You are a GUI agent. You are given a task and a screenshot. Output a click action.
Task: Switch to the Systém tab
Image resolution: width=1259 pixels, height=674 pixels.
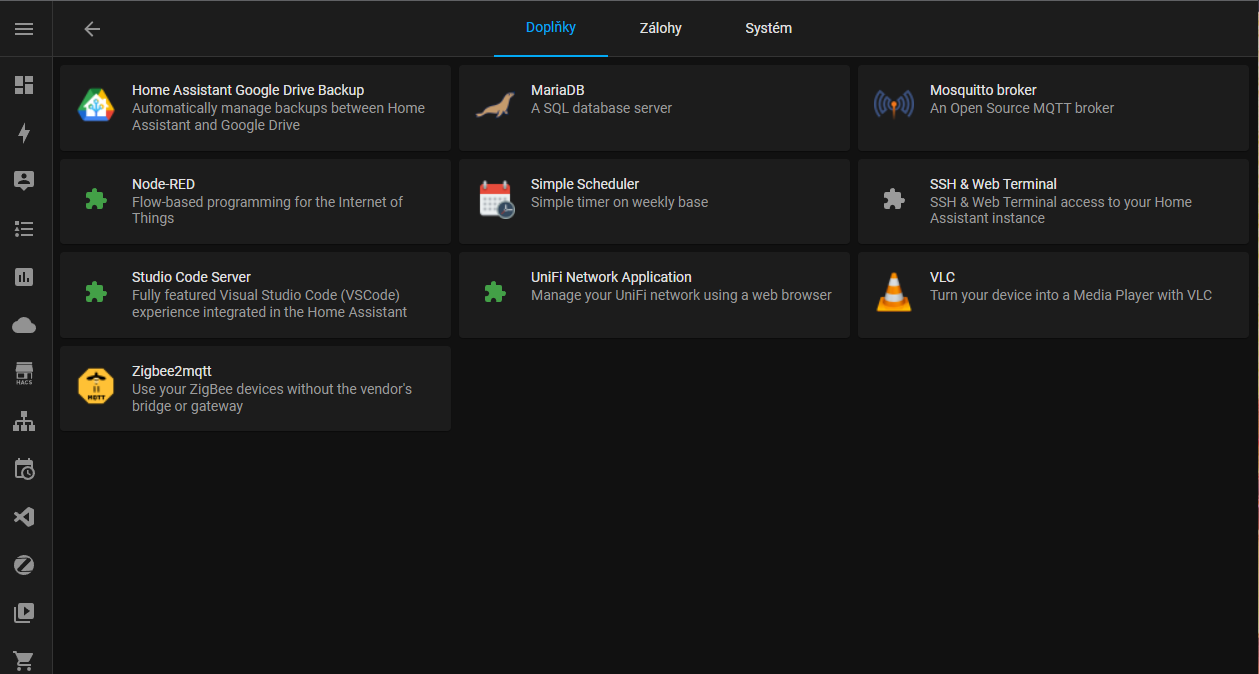tap(768, 28)
